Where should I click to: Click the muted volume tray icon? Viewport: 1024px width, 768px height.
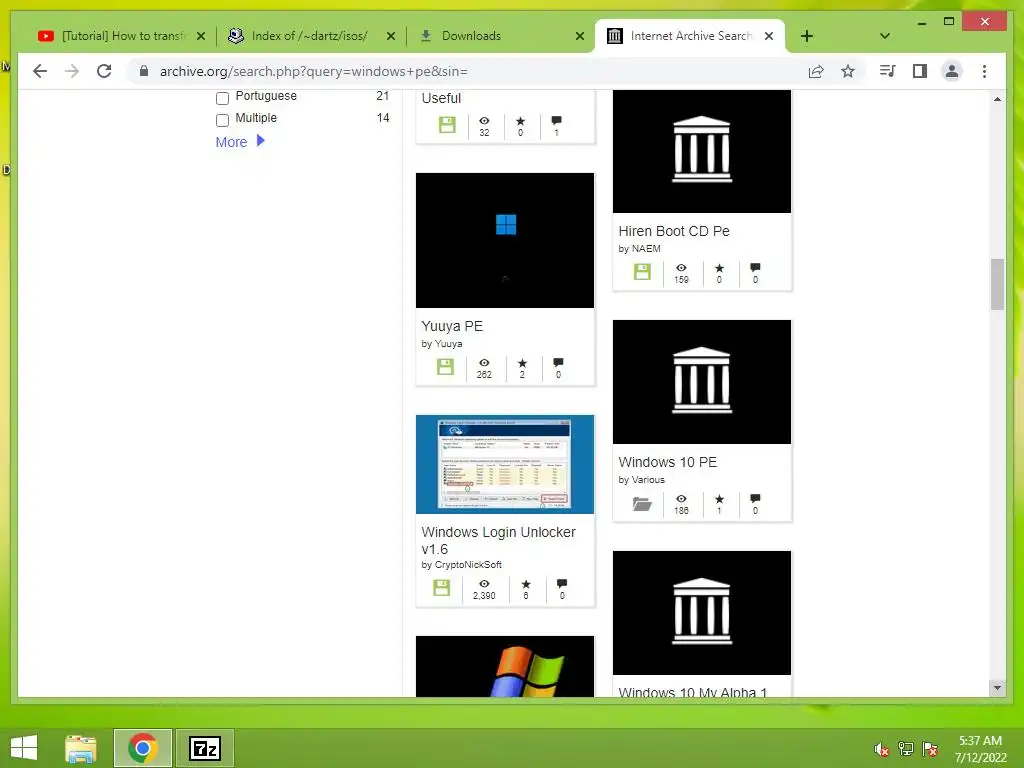click(881, 749)
